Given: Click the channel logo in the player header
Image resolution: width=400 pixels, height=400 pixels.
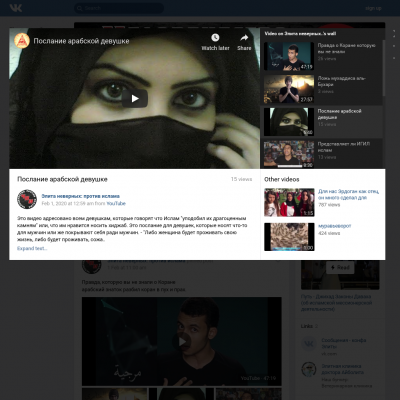Looking at the screenshot, I should pyautogui.click(x=22, y=41).
